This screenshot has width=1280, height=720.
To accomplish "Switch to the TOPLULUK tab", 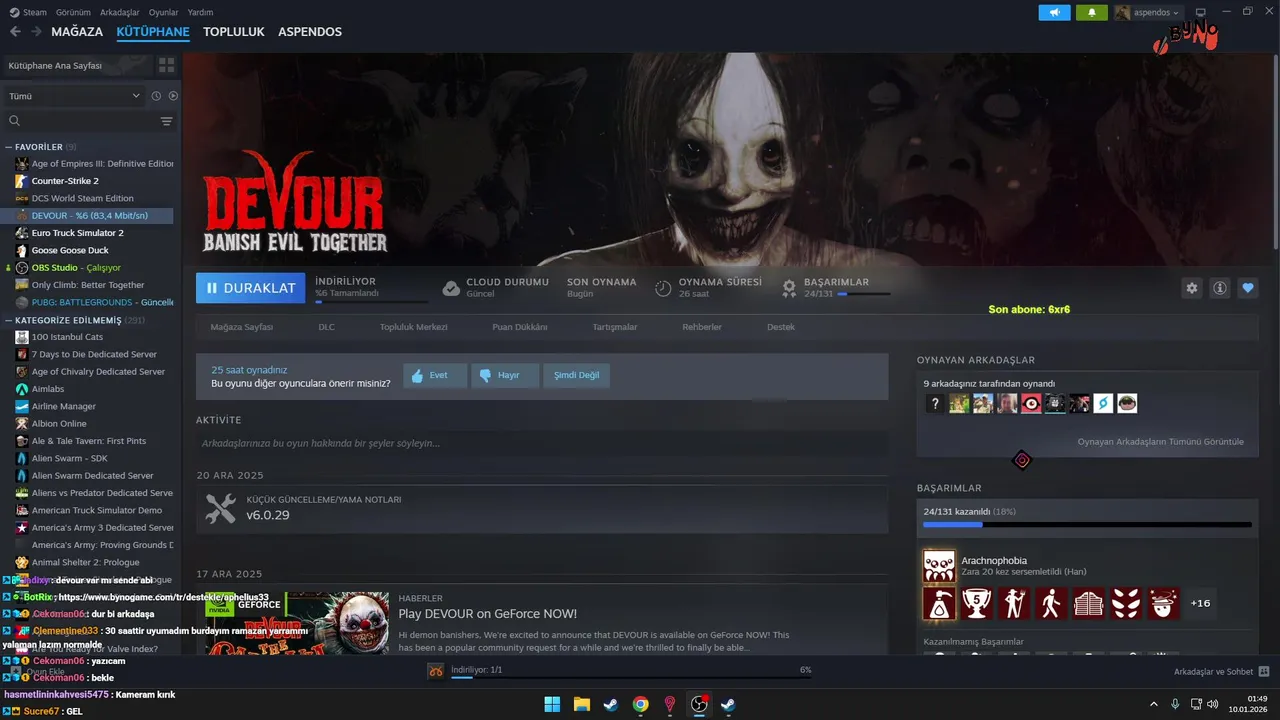I will [234, 32].
